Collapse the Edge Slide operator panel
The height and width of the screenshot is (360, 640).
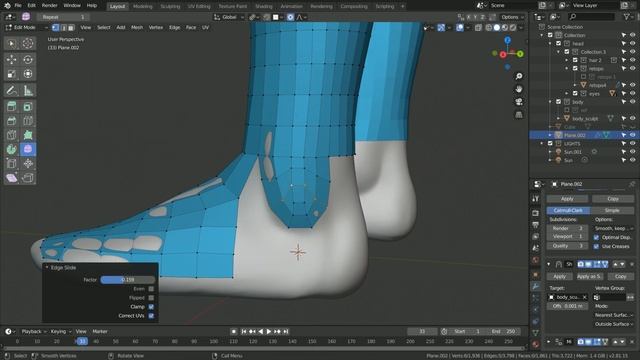pos(47,267)
